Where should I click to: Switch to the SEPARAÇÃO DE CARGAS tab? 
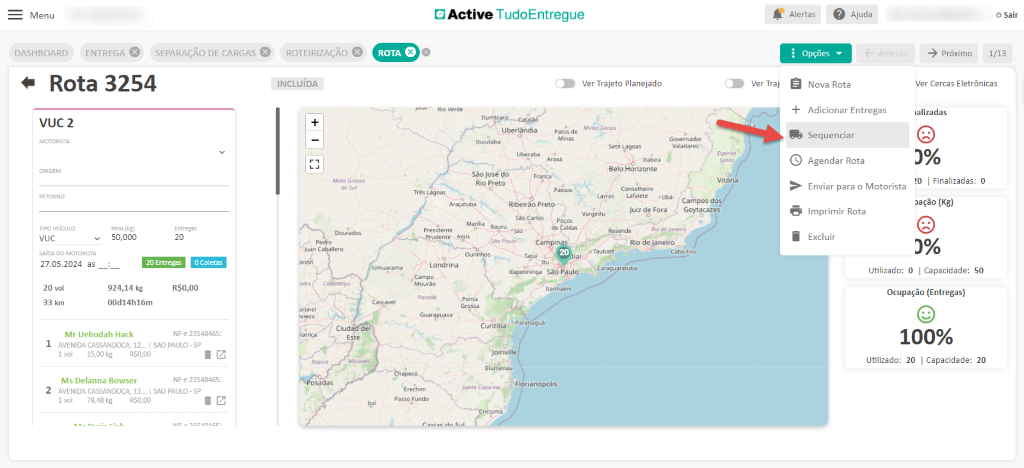[205, 53]
